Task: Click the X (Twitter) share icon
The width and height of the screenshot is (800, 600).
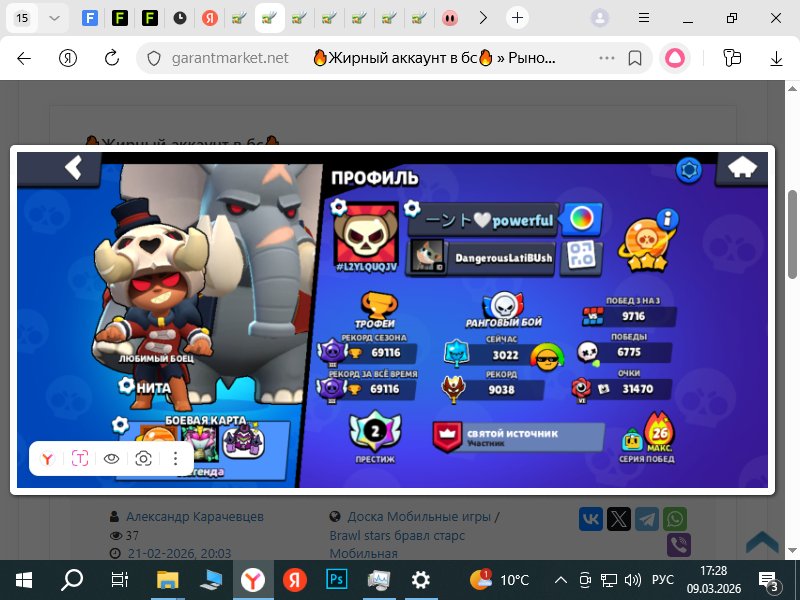Action: pyautogui.click(x=619, y=519)
